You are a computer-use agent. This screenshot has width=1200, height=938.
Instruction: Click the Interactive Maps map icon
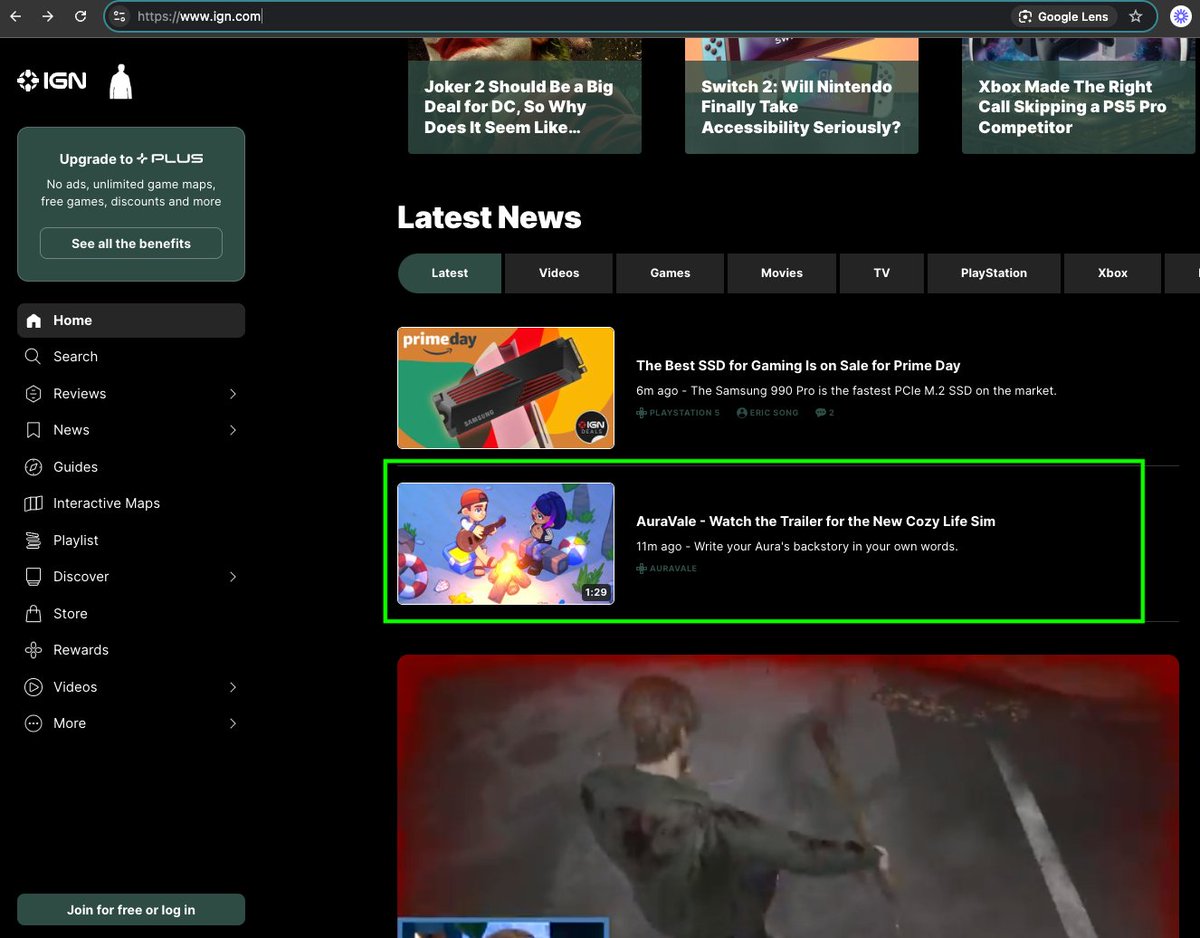coord(34,503)
